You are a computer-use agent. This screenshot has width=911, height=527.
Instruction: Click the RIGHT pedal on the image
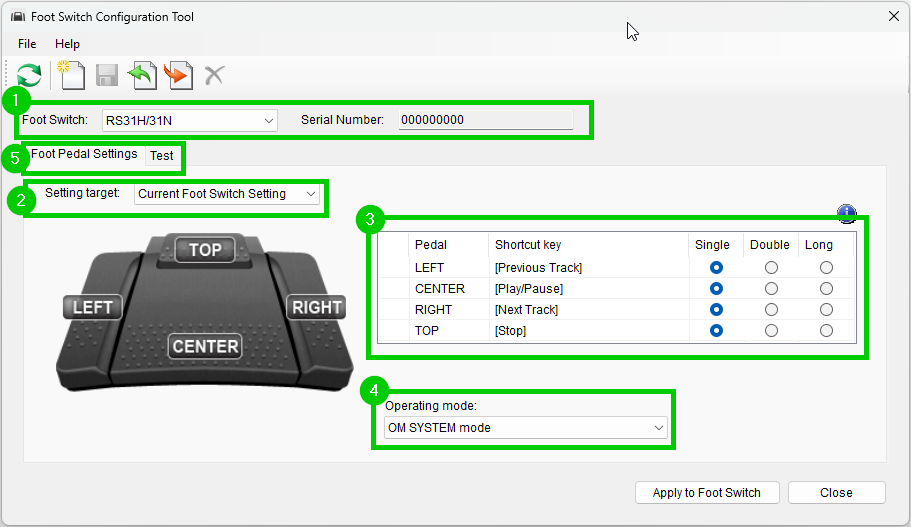coord(317,307)
